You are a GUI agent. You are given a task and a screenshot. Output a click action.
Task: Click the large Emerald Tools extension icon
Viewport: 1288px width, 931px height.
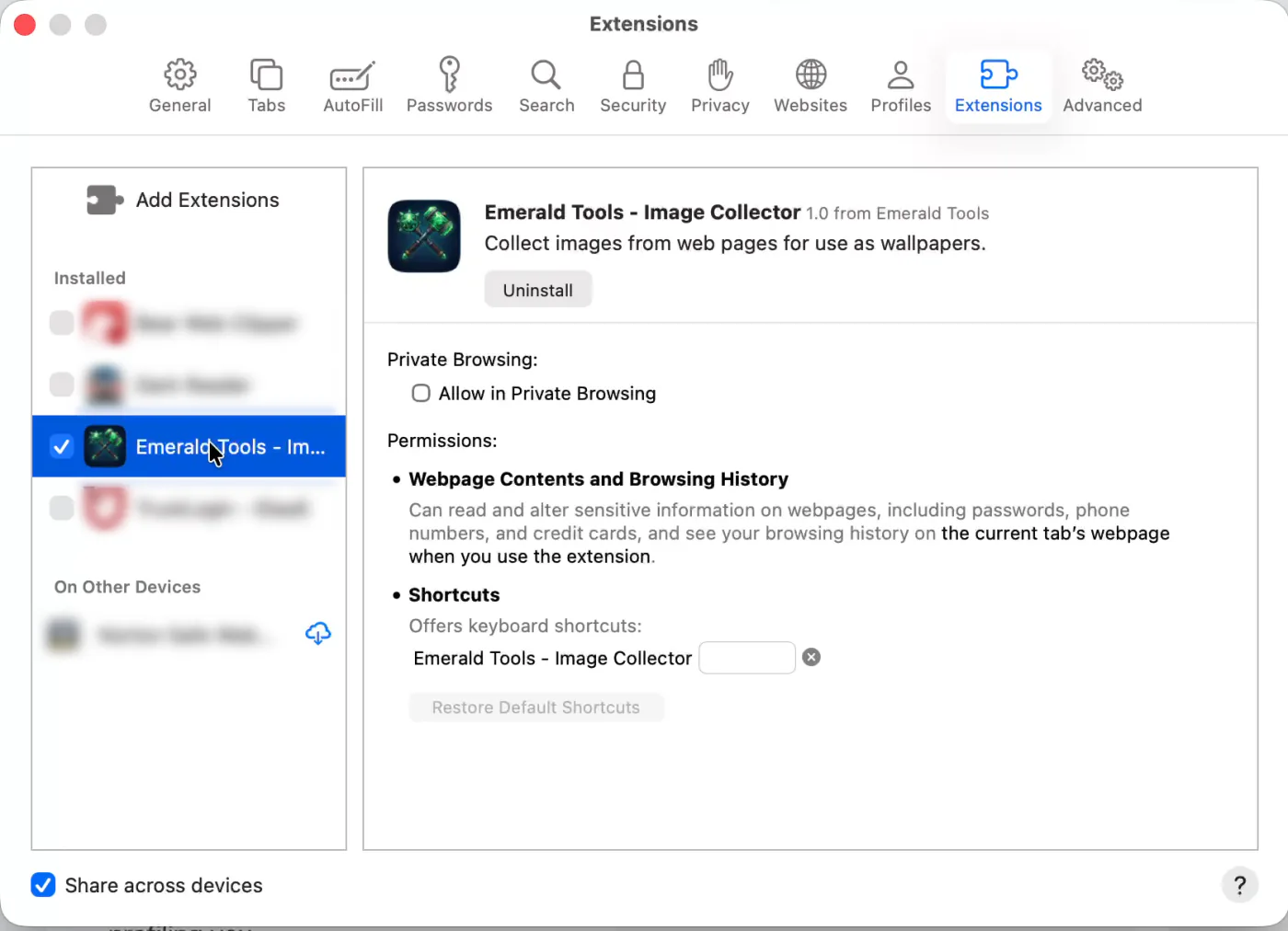[424, 236]
